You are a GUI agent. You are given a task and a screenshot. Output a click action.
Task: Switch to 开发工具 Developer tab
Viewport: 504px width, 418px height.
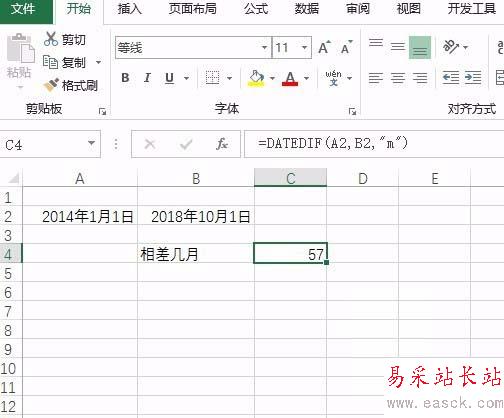click(x=472, y=9)
